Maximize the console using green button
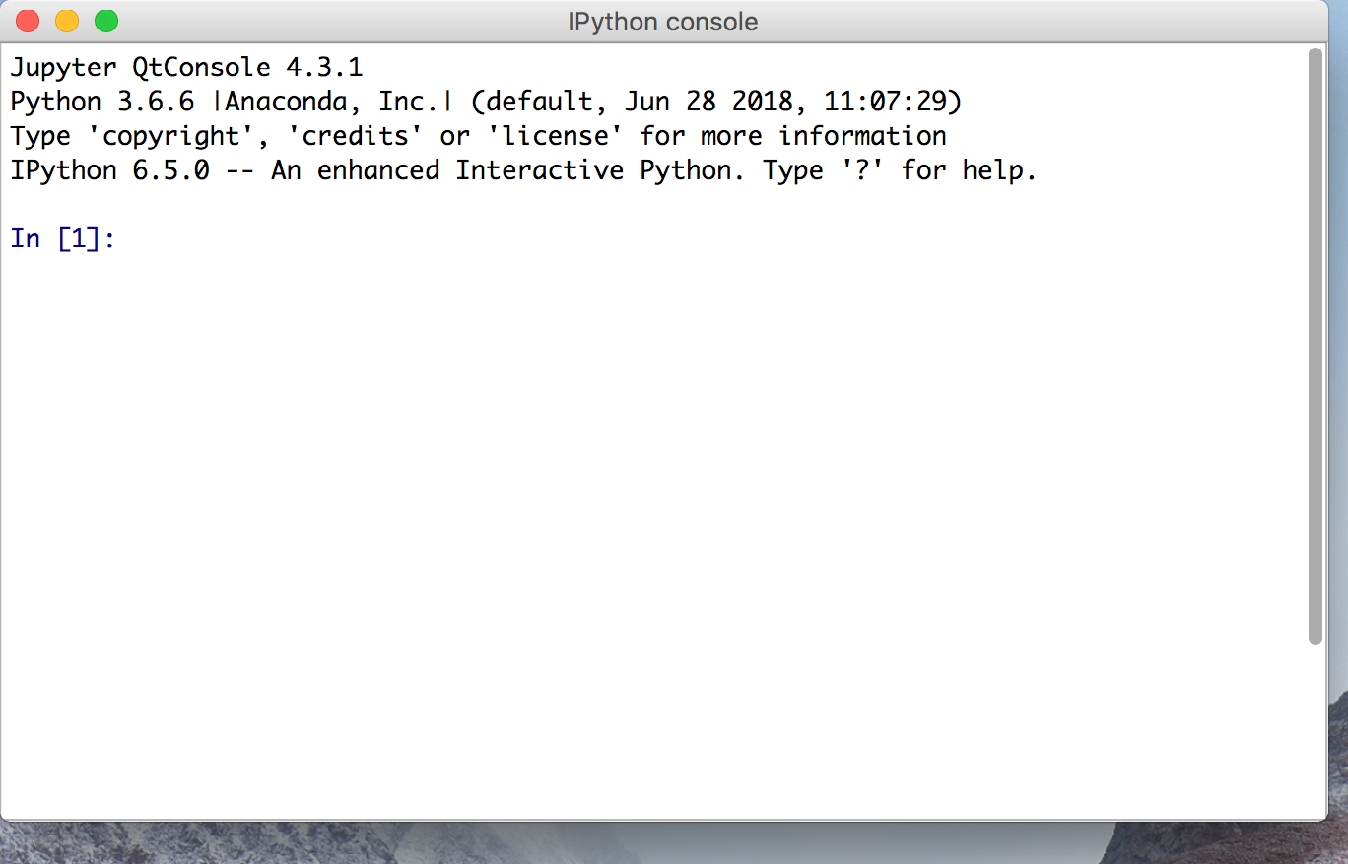 106,21
